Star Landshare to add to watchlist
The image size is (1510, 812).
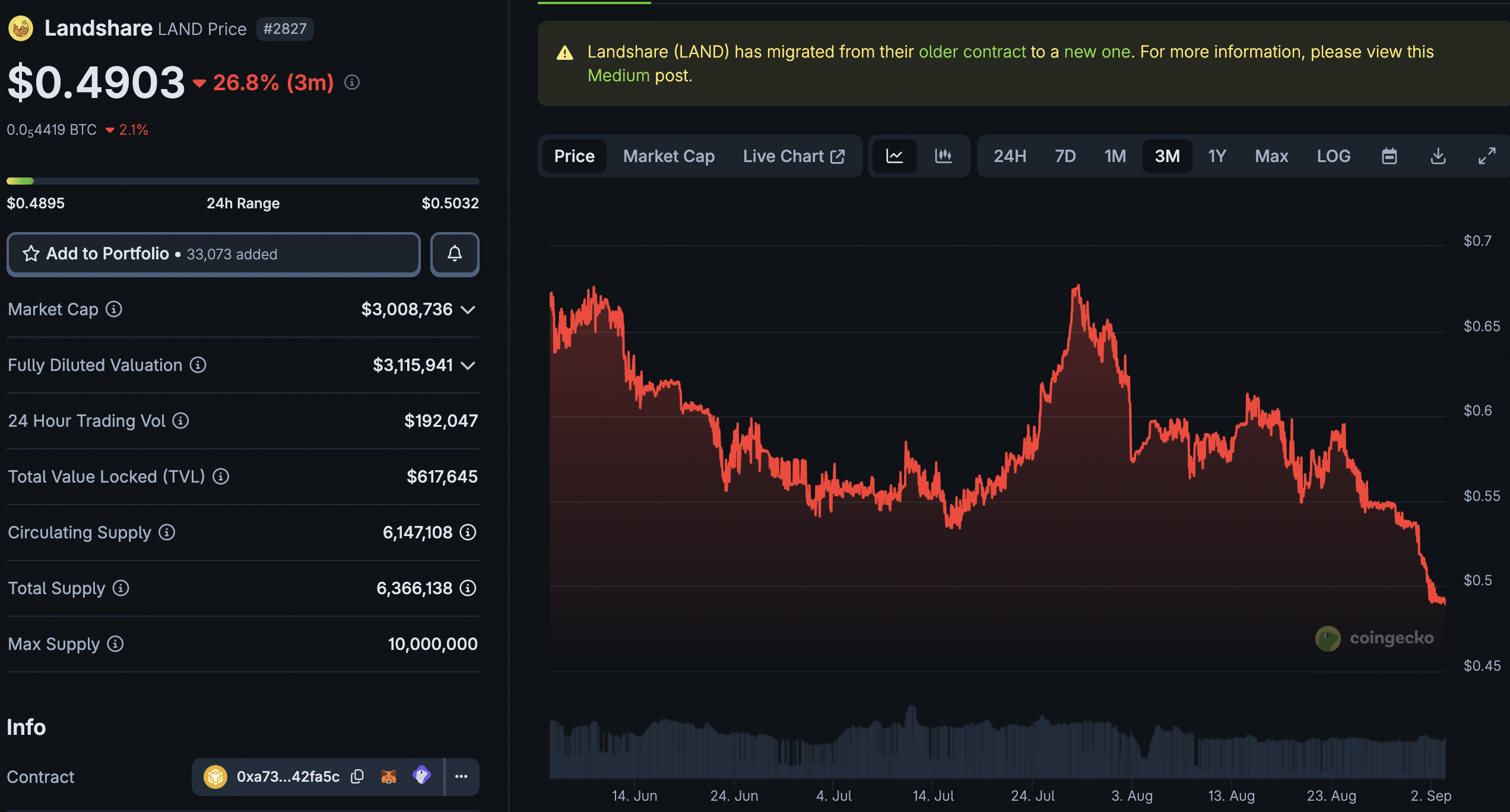(x=30, y=254)
